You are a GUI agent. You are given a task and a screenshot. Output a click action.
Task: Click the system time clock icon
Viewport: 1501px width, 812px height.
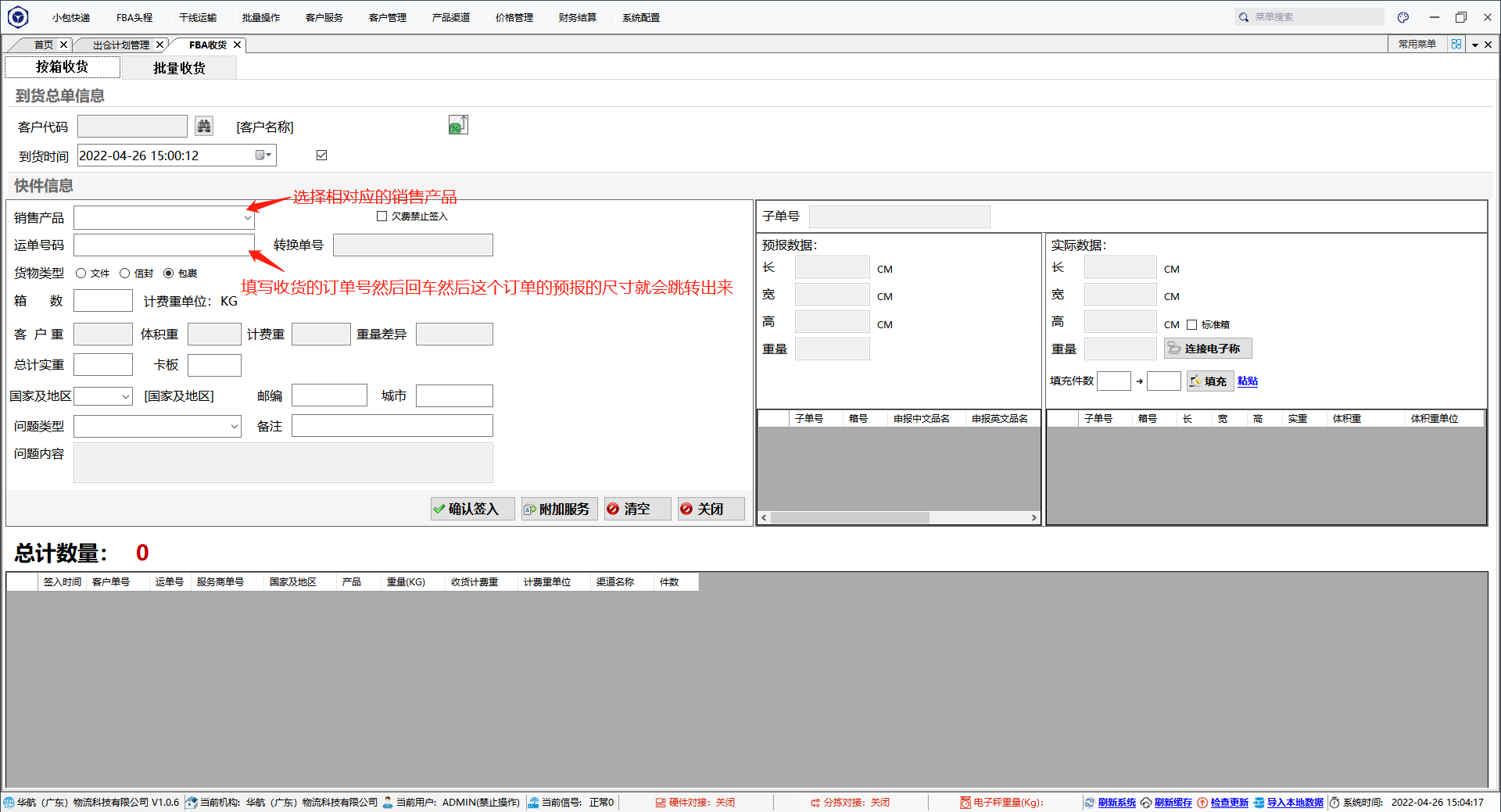coord(1334,803)
